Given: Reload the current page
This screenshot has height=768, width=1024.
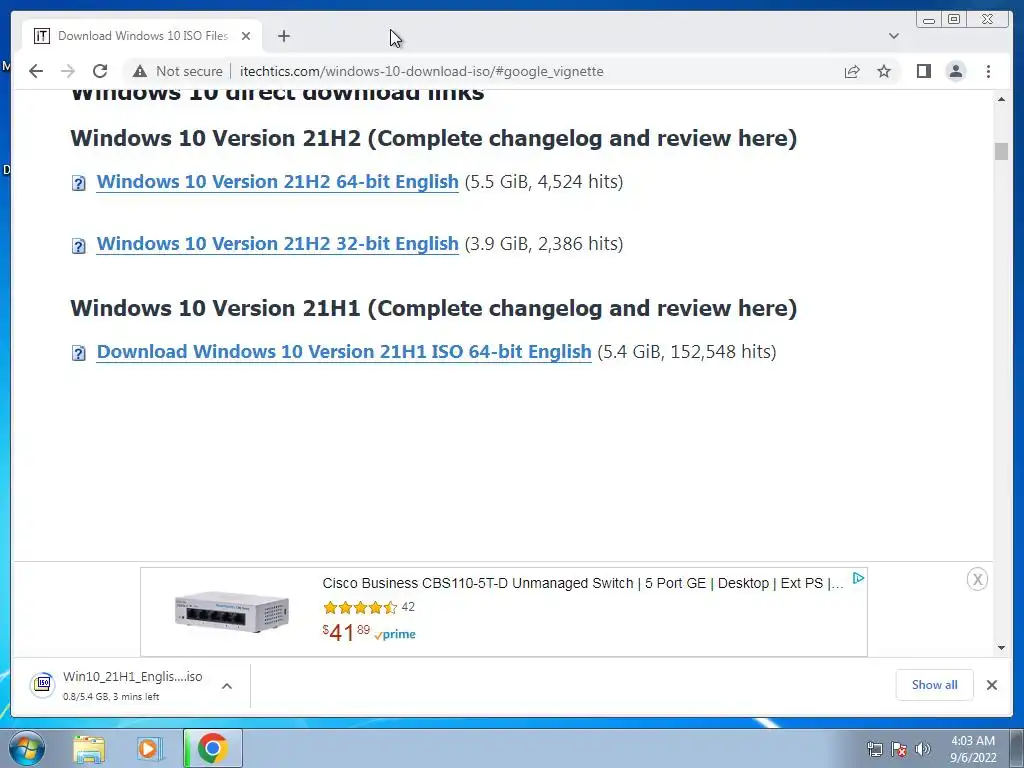Looking at the screenshot, I should [x=100, y=71].
